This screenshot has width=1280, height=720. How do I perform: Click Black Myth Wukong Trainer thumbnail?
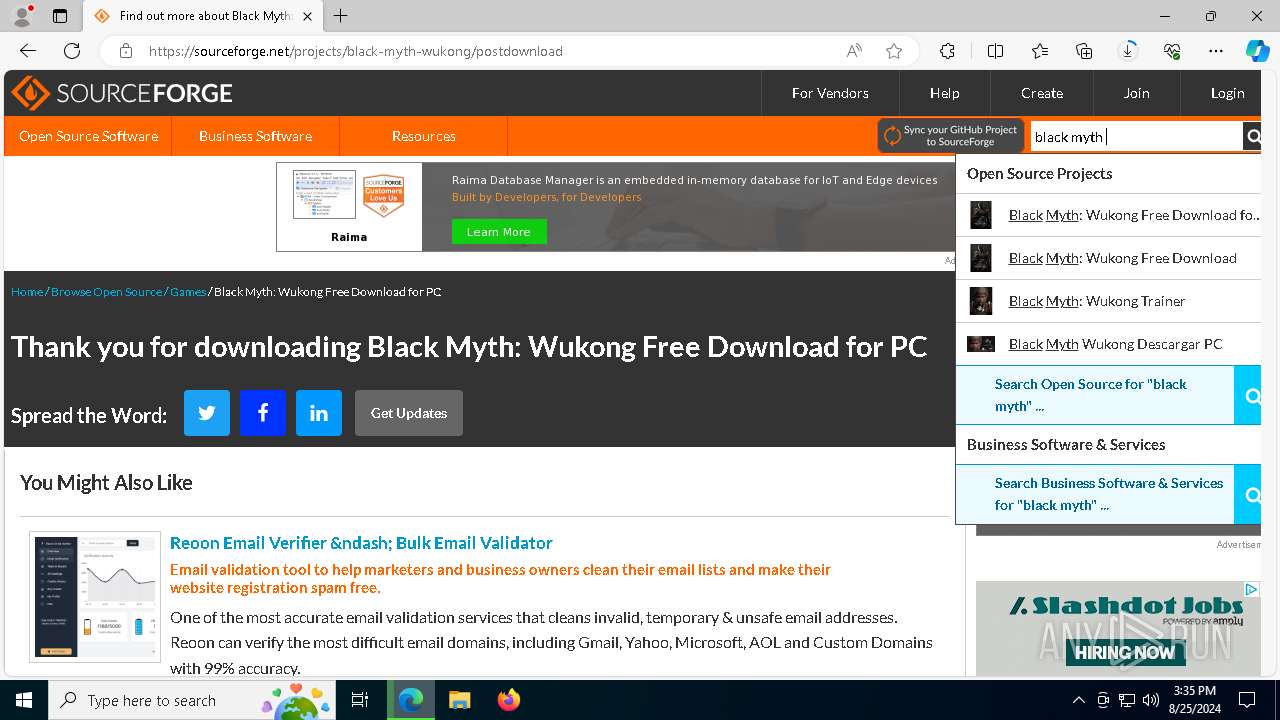pyautogui.click(x=981, y=301)
